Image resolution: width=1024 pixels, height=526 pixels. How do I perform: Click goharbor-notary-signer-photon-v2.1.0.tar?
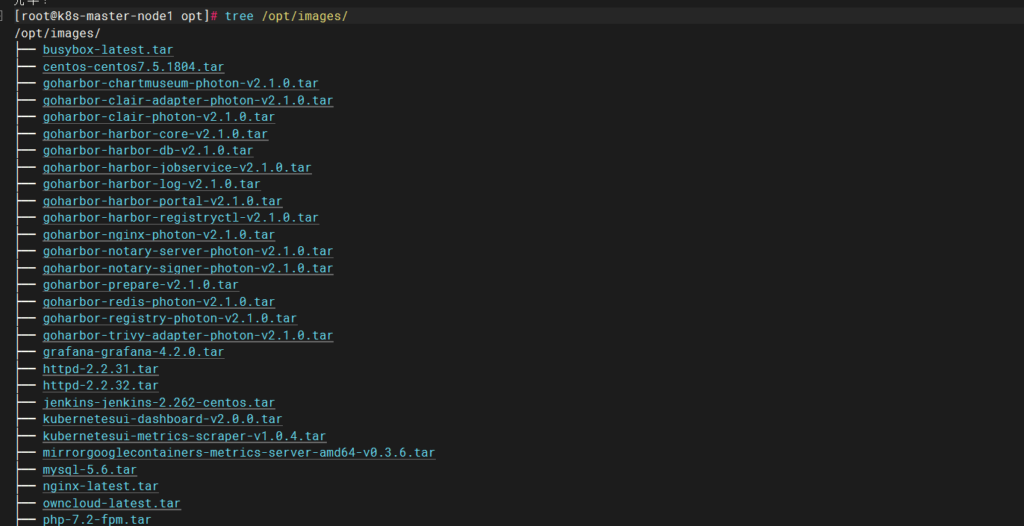pos(188,268)
